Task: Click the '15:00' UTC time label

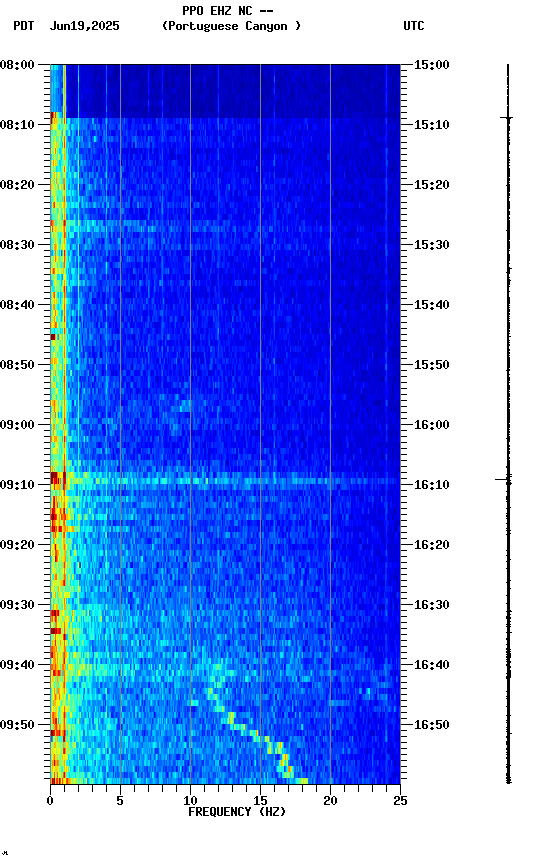Action: [431, 65]
